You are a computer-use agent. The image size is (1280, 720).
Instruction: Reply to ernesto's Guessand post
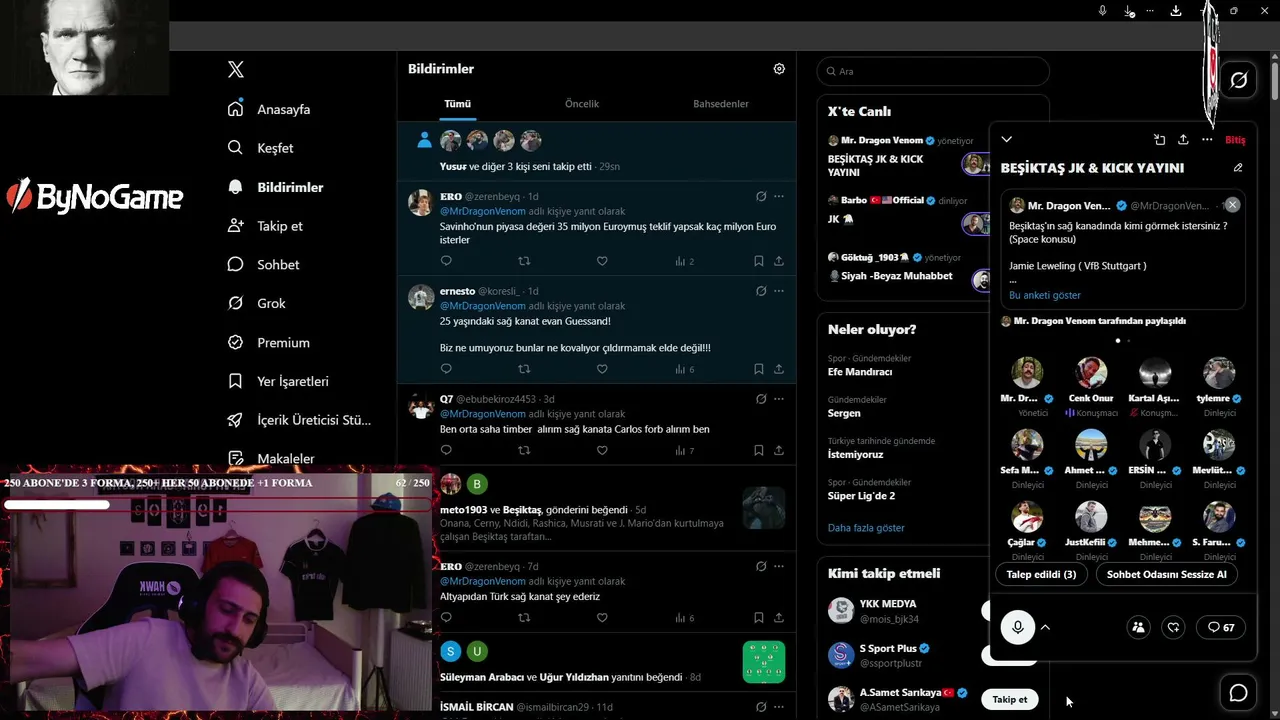(446, 369)
